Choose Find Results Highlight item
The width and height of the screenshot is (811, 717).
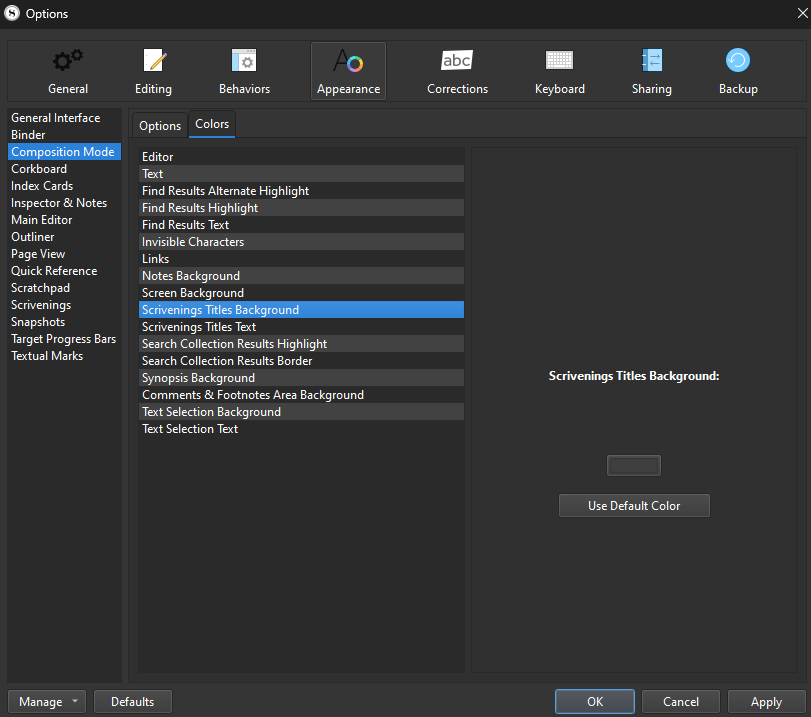(x=302, y=208)
